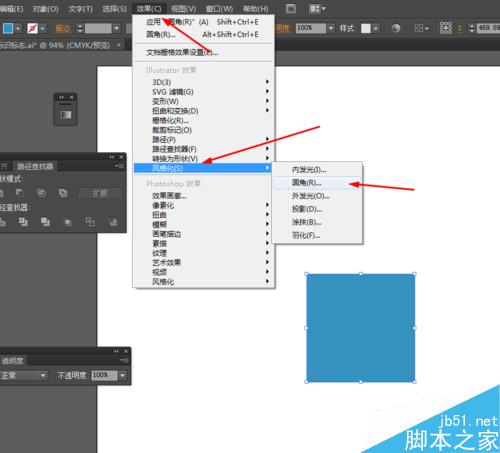Click the Trim pathfinder icon

tap(23, 222)
